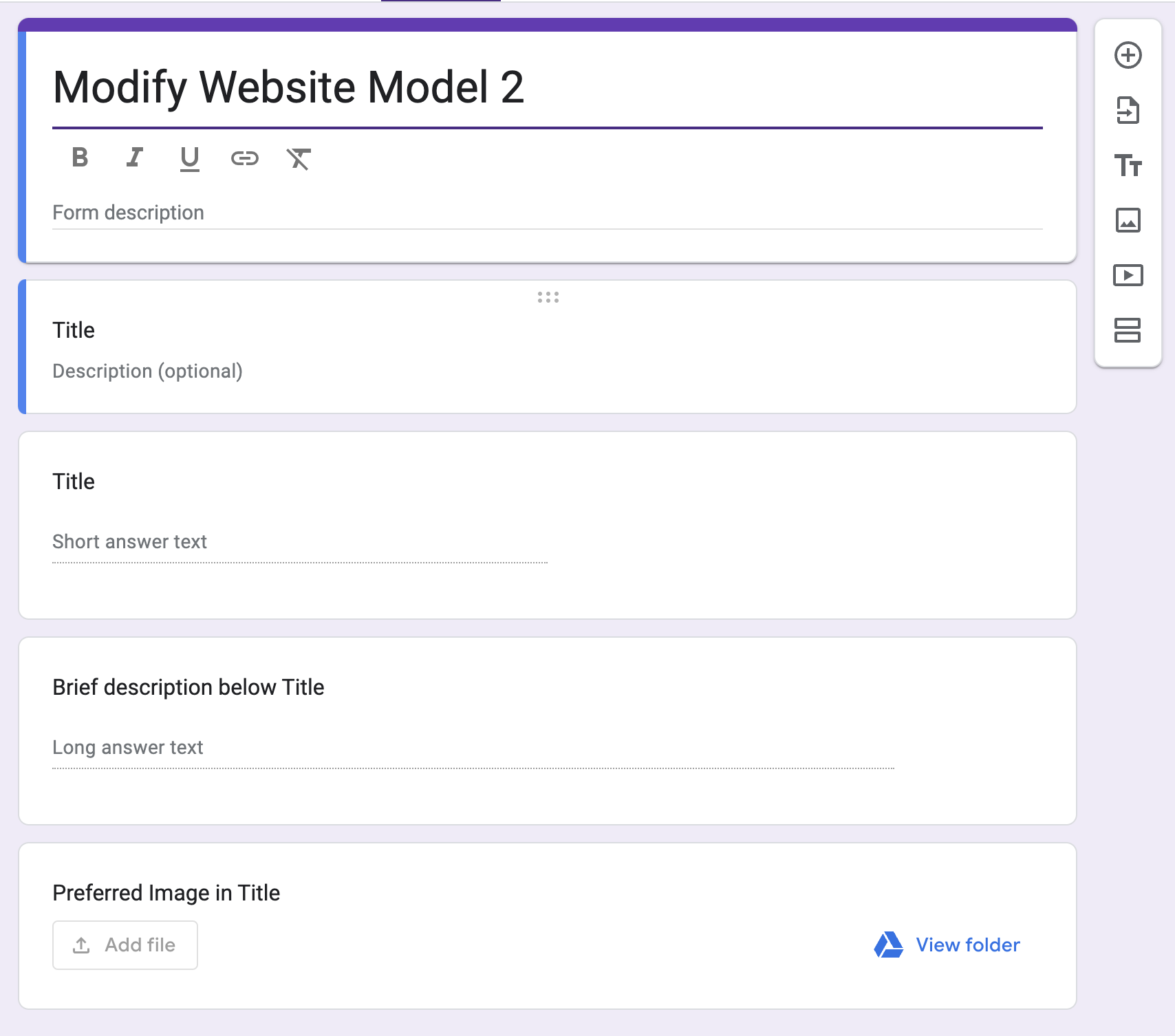
Task: Toggle underline formatting button
Action: (189, 159)
